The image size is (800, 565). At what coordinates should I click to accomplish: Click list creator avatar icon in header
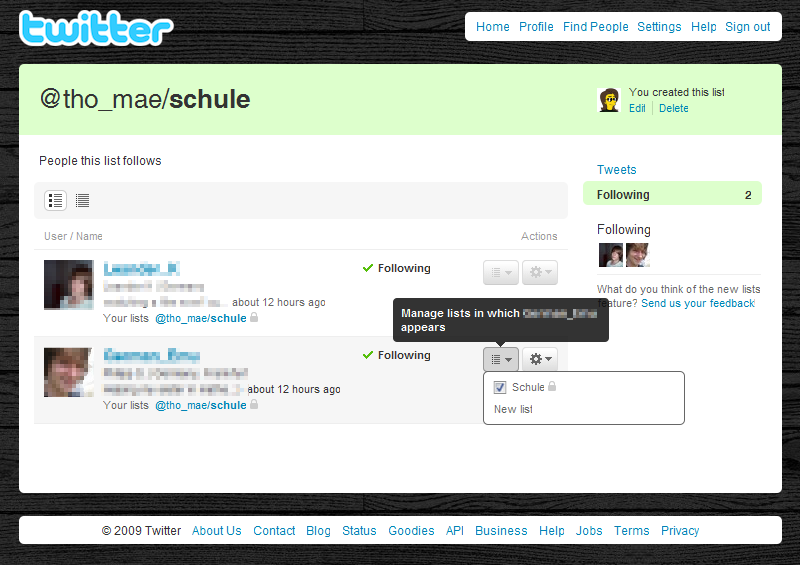point(609,100)
